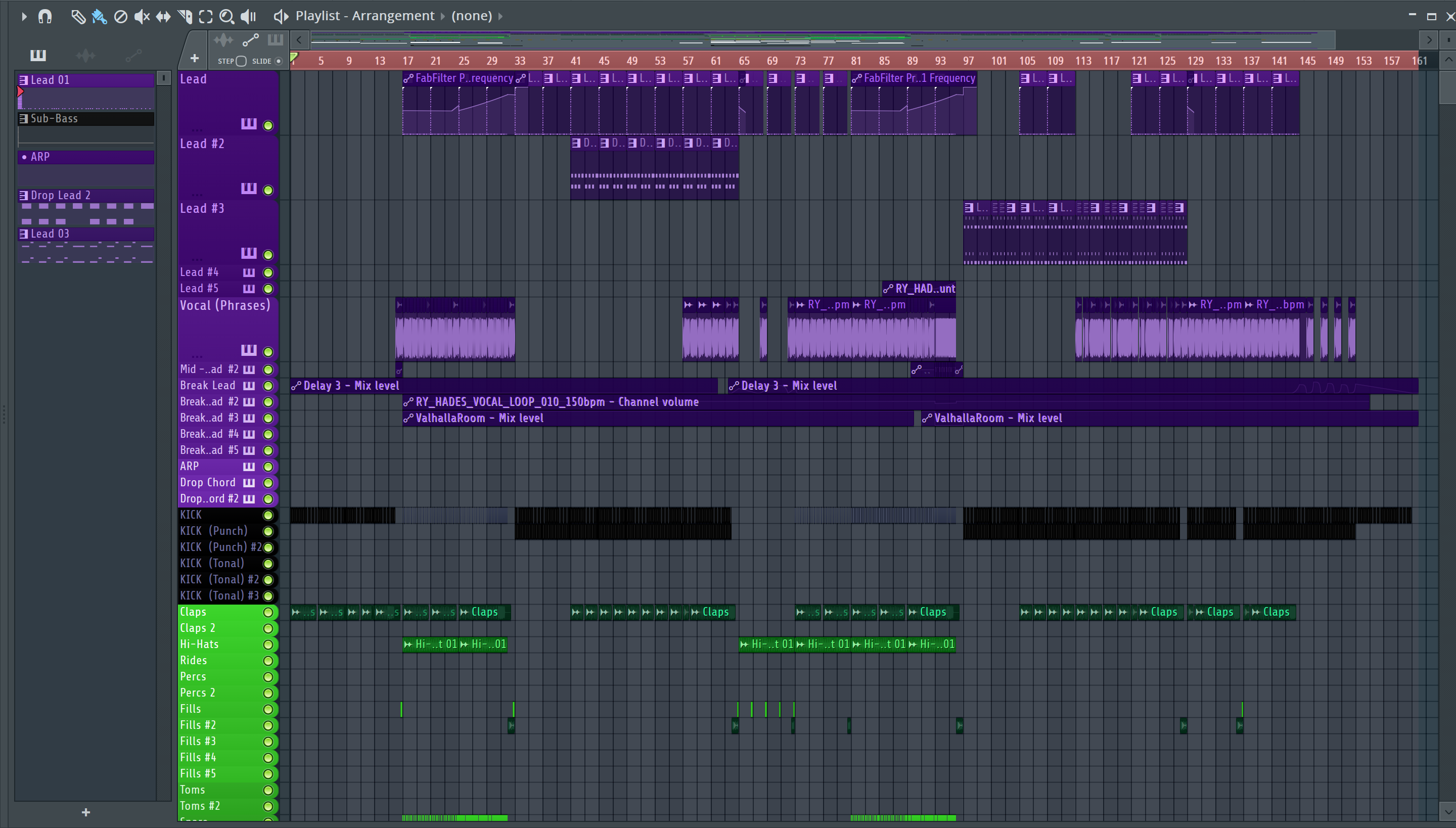Mute the KICK track

(268, 515)
